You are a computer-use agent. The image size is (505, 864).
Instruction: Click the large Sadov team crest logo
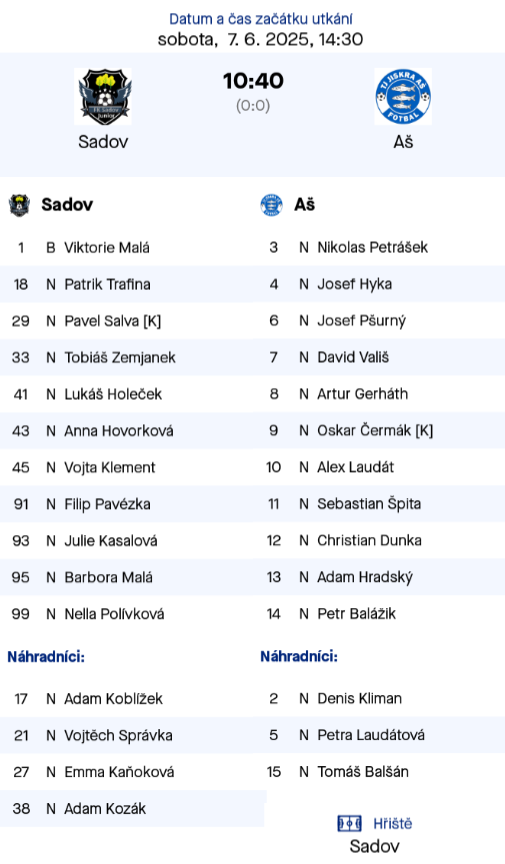[103, 96]
